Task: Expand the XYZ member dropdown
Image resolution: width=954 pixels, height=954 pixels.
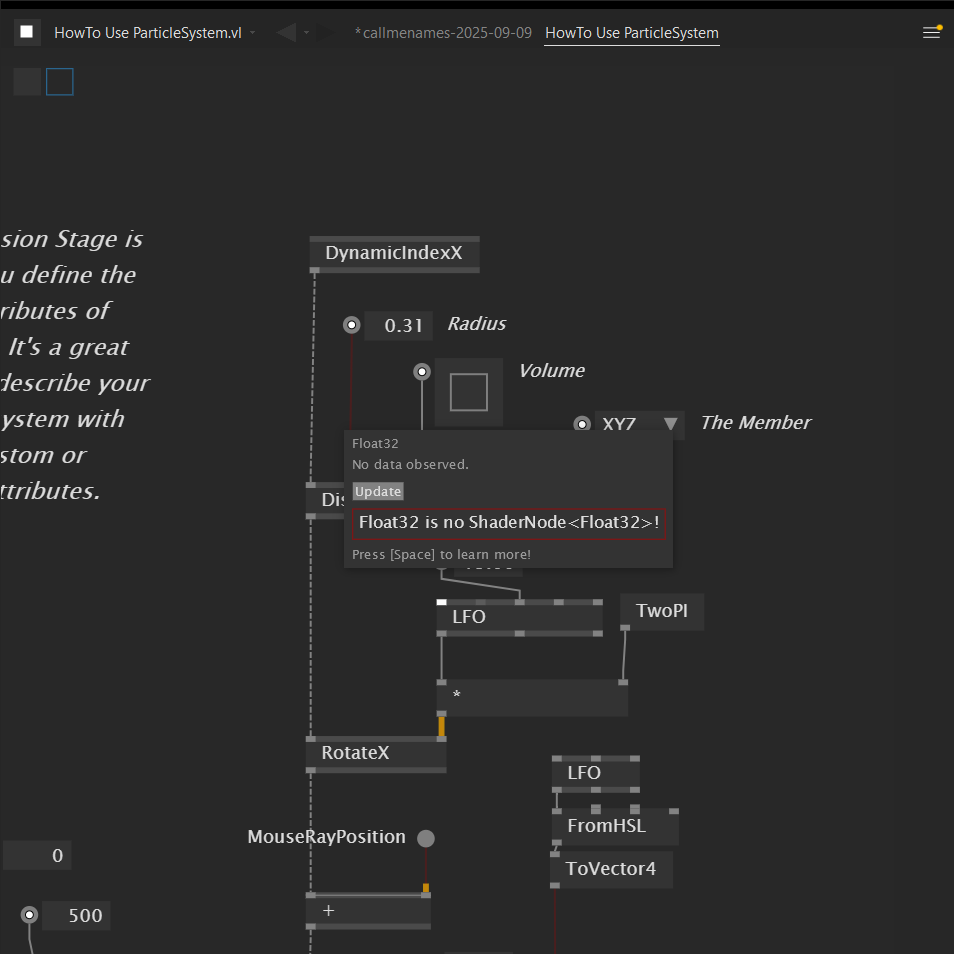Action: coord(671,424)
